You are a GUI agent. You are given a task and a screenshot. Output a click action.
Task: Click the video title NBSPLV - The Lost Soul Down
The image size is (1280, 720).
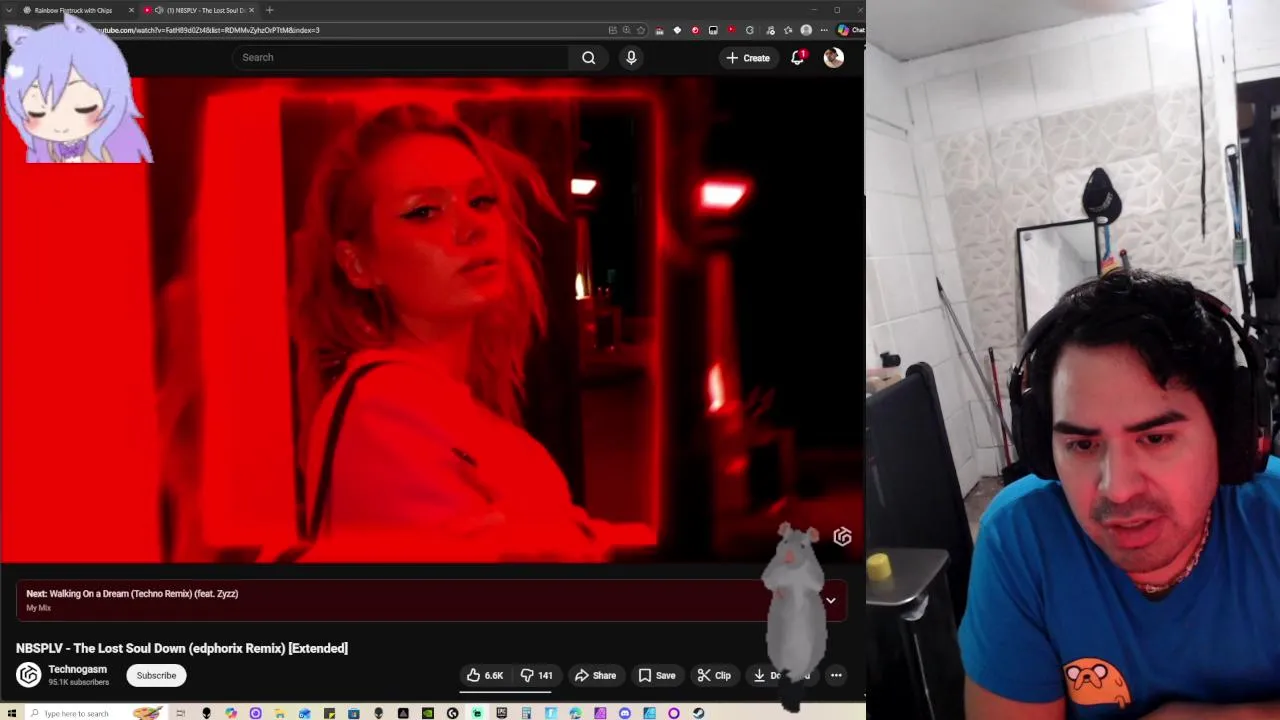point(182,648)
